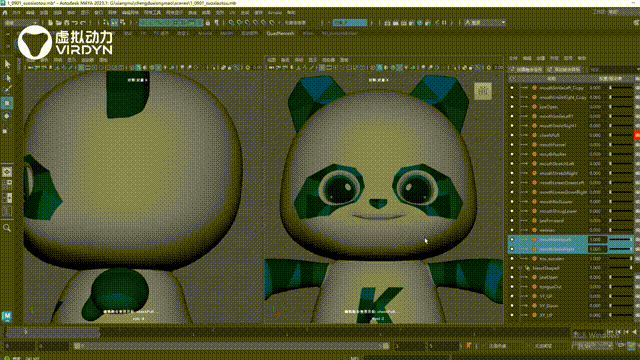The height and width of the screenshot is (360, 640).
Task: Open last menu of right viewport panel
Action: coord(344,60)
